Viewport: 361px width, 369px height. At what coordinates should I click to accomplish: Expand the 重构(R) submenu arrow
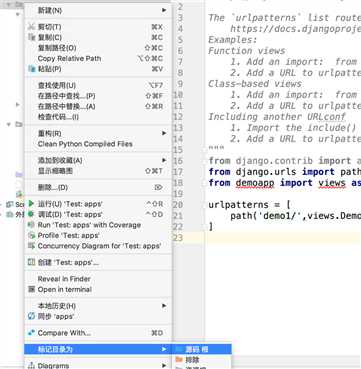point(164,133)
